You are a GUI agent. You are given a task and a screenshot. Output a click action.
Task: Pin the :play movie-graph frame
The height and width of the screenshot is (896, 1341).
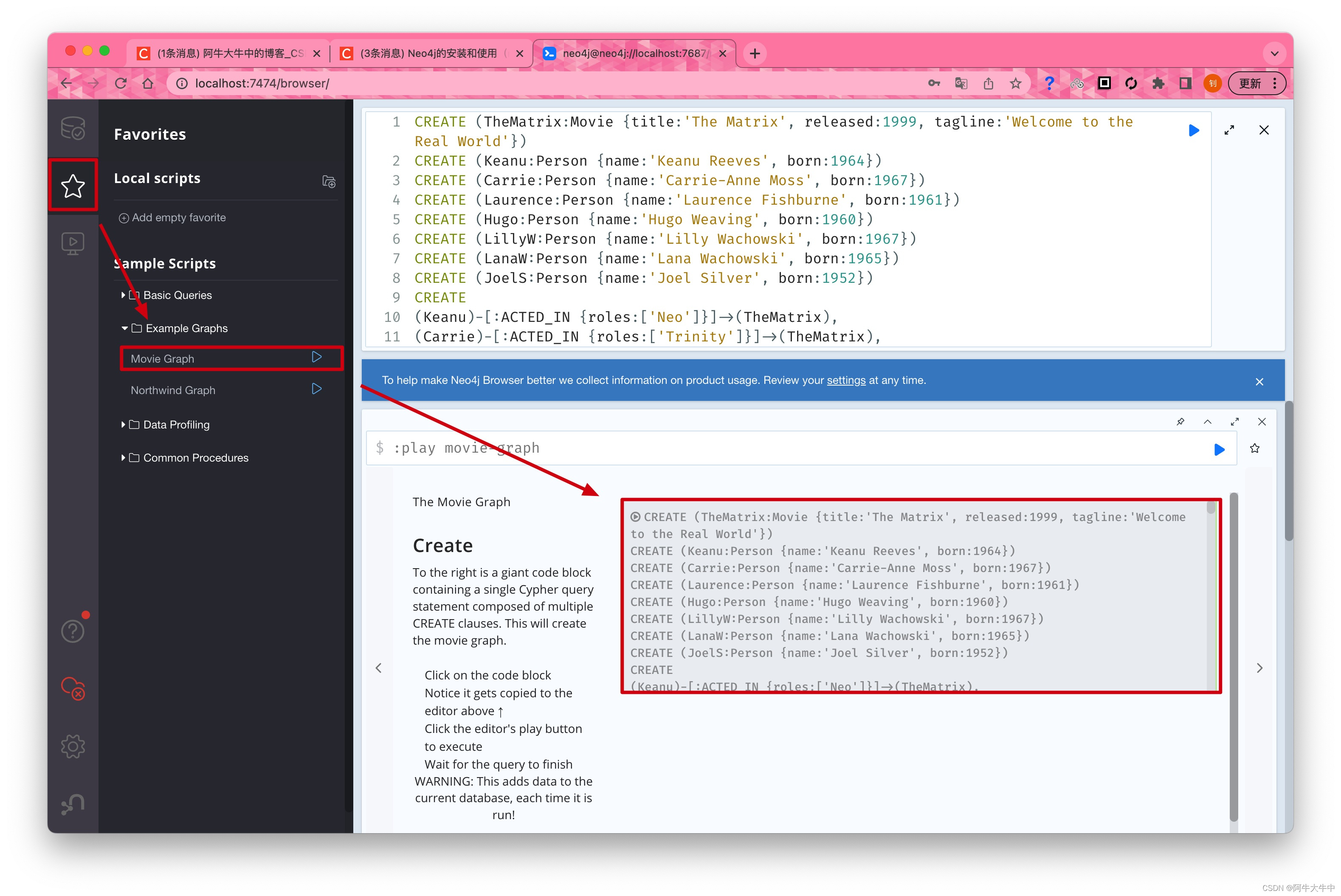click(1180, 422)
